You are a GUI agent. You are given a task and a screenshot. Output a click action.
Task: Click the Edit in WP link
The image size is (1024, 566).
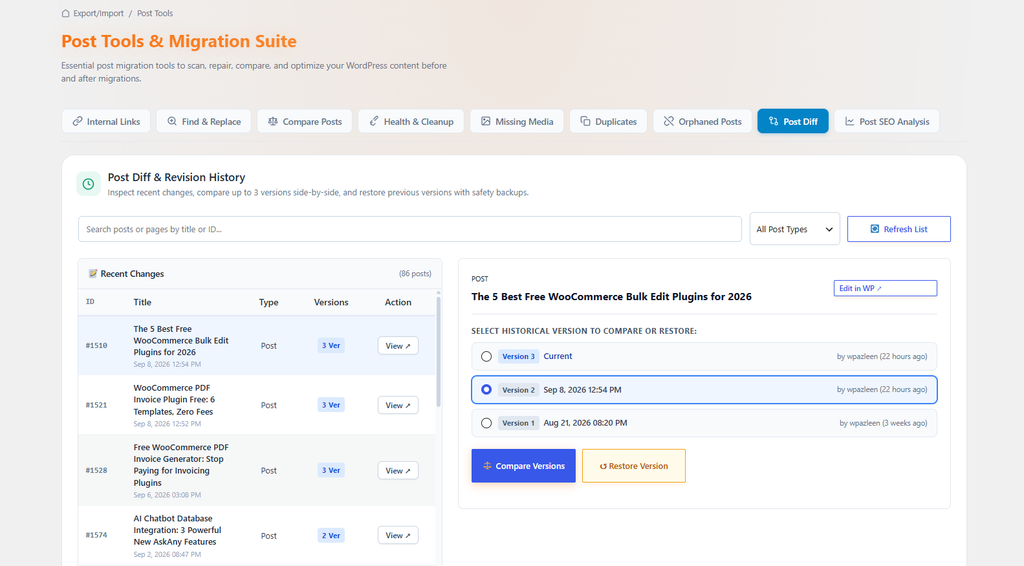(885, 288)
